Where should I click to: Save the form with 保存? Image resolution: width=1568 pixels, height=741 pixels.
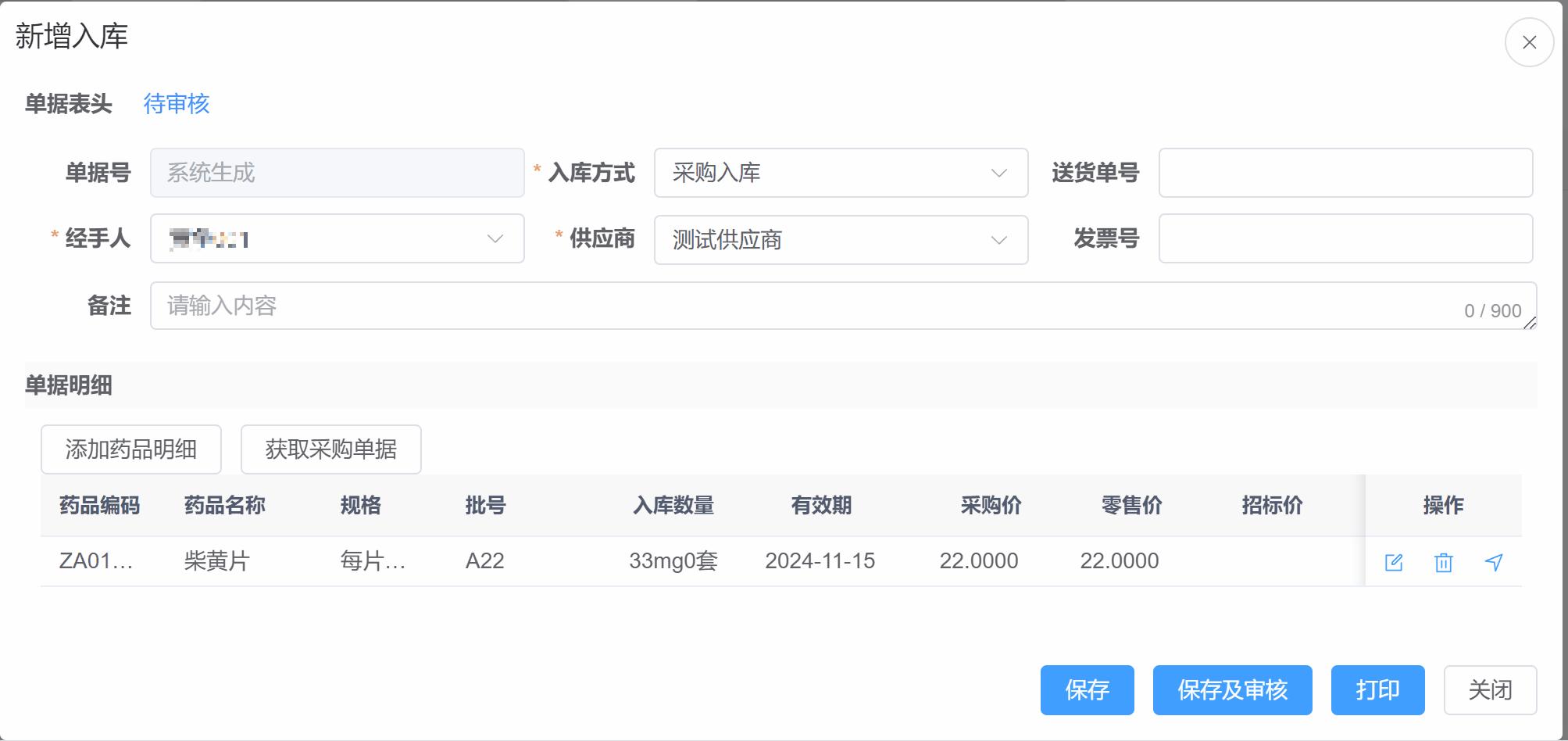(x=1087, y=690)
